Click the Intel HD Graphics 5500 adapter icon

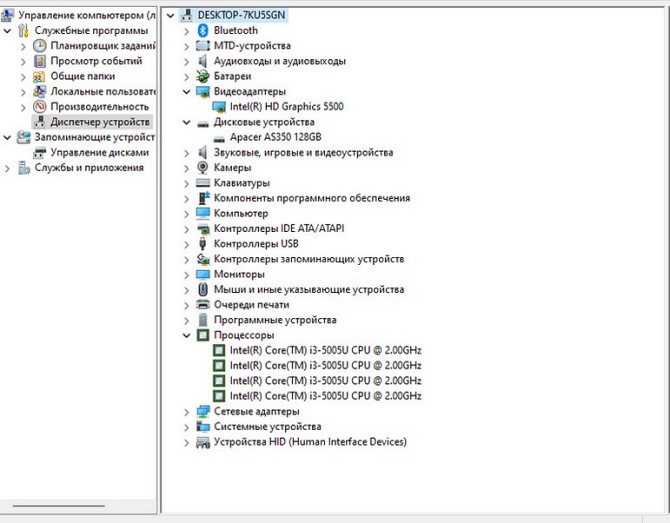(x=219, y=107)
